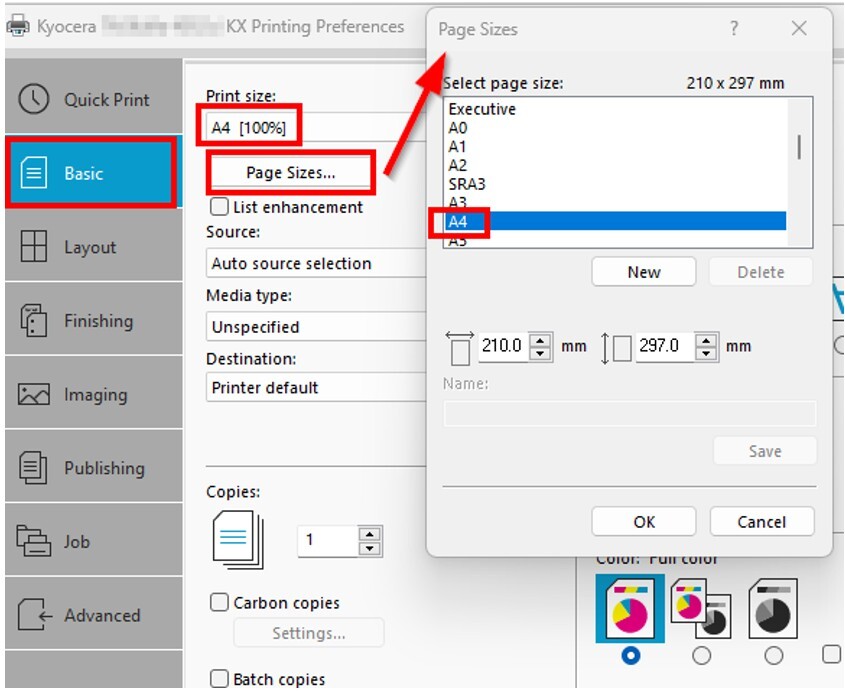Click the Imaging picture icon
Viewport: 845px width, 692px height.
click(x=33, y=394)
